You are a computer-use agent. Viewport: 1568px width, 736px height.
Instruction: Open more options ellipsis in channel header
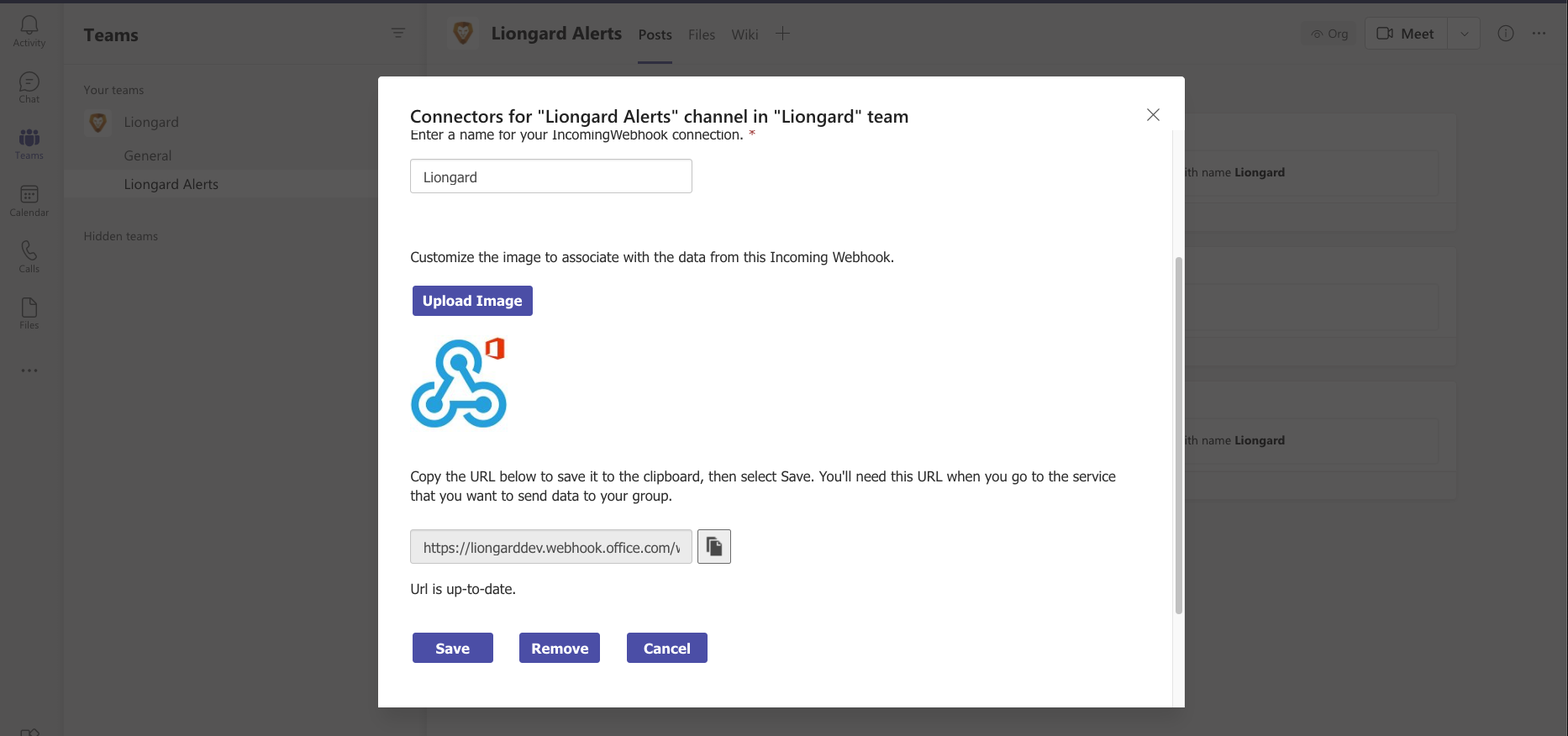click(x=1539, y=34)
